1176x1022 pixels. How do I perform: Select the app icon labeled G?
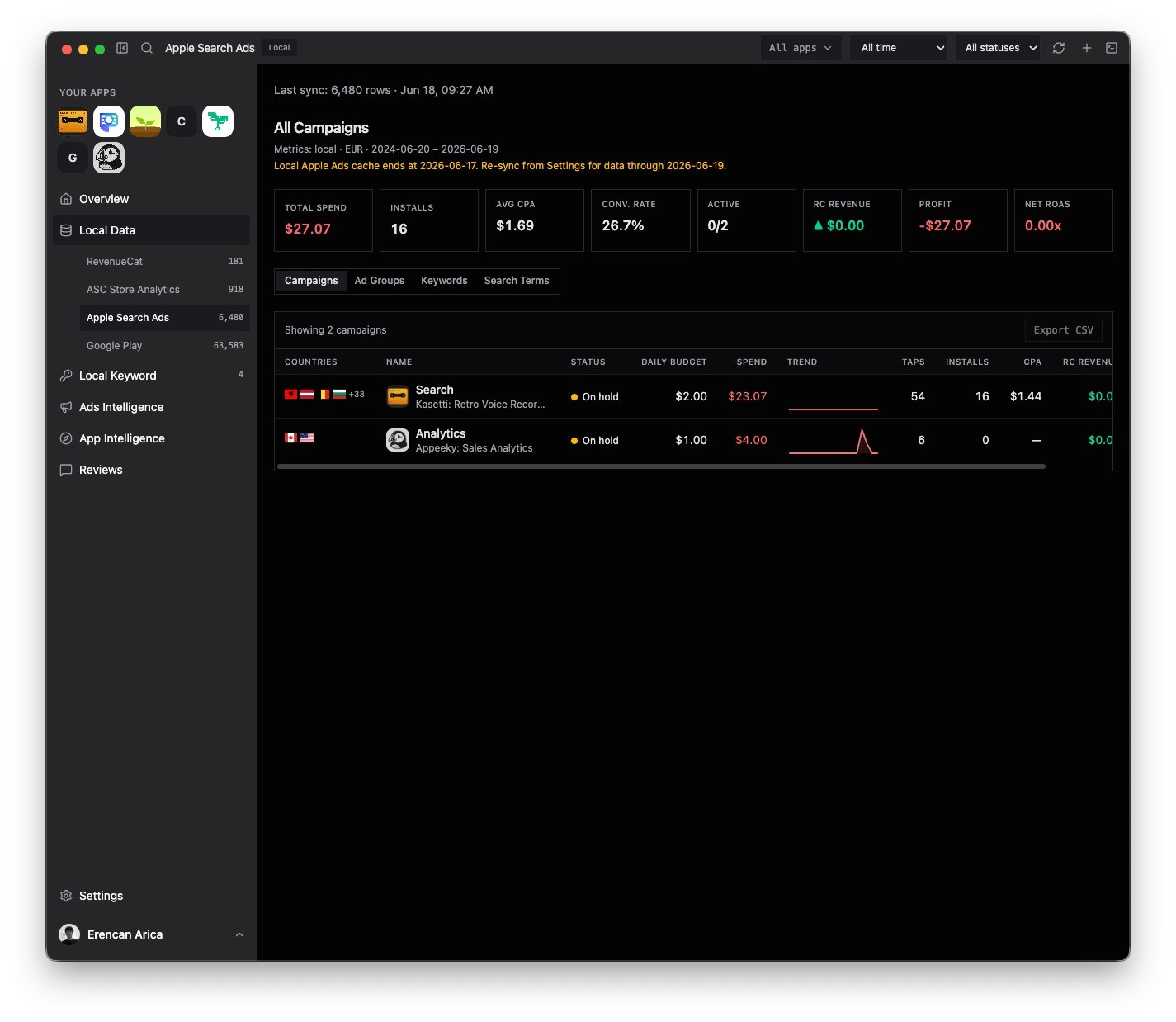pos(73,158)
